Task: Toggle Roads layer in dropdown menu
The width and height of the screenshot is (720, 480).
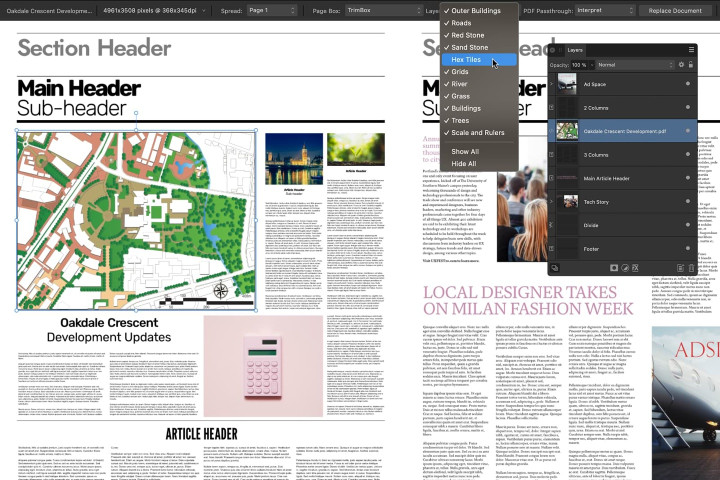Action: [479, 23]
